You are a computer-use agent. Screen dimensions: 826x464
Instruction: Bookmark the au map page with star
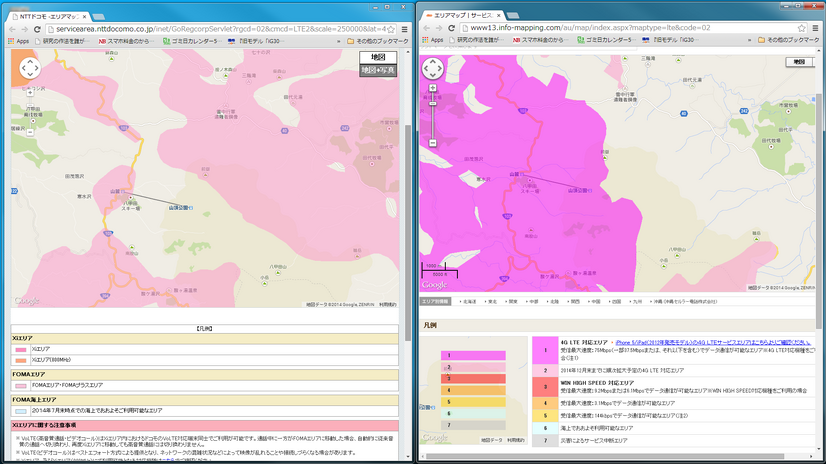click(x=801, y=28)
